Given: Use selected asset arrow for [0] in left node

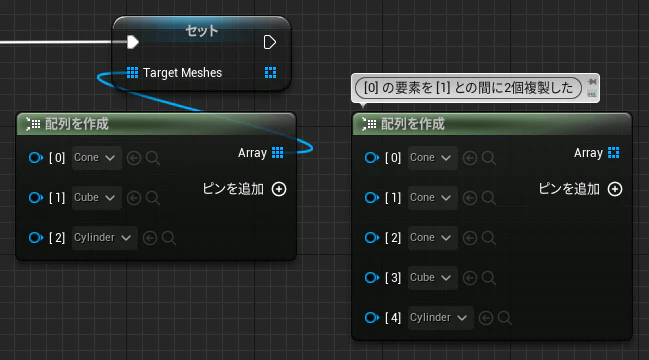Looking at the screenshot, I should tap(134, 158).
